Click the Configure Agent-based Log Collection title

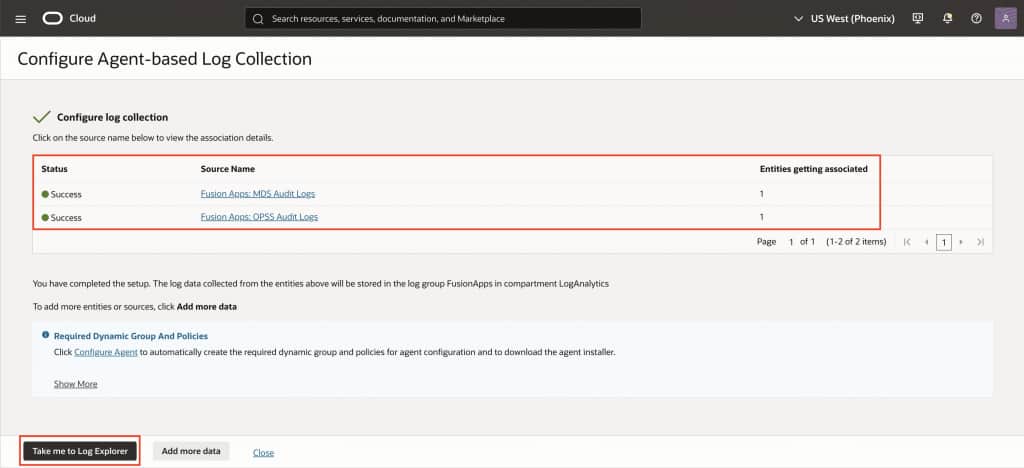click(x=165, y=59)
